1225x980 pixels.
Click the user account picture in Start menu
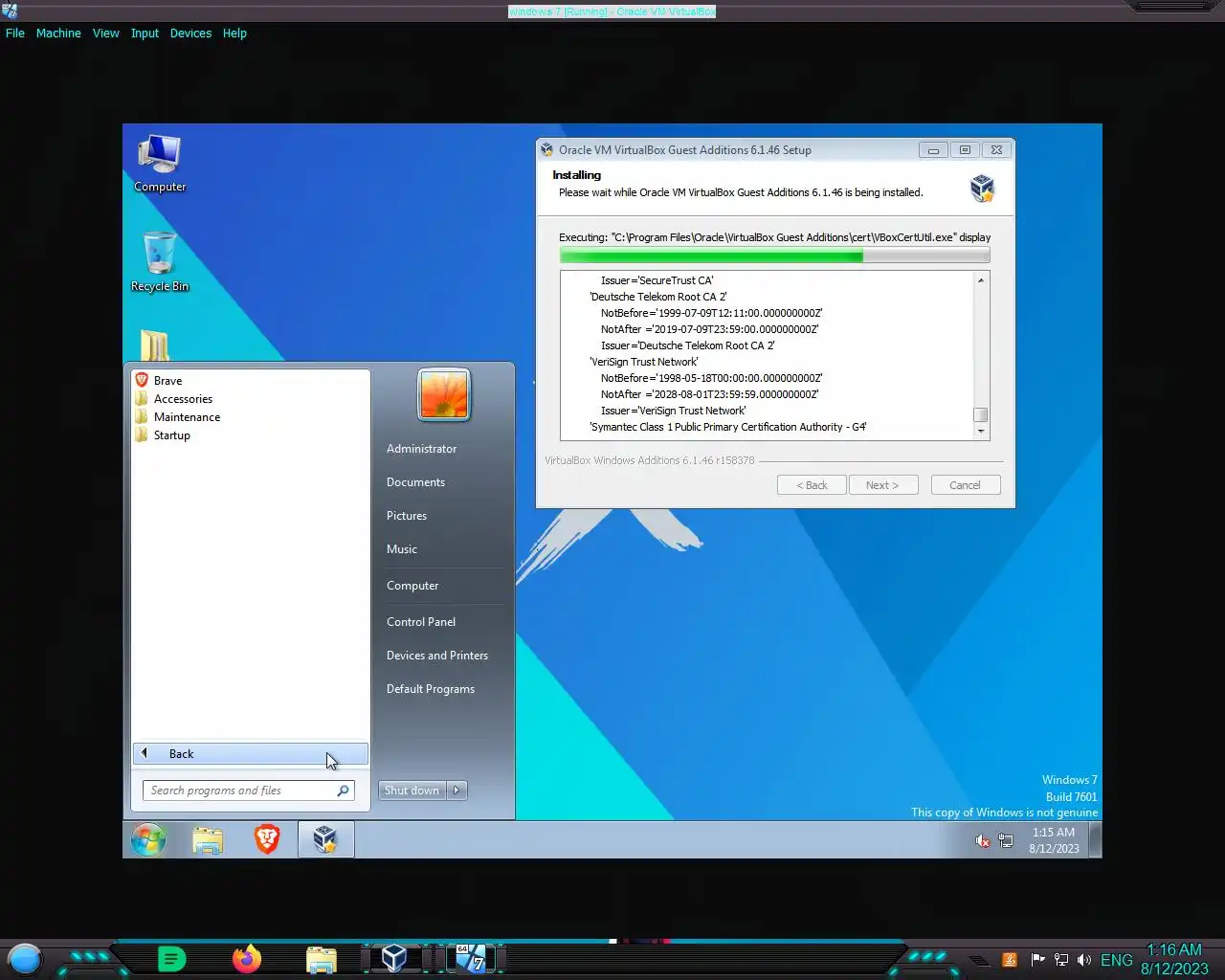(x=444, y=394)
